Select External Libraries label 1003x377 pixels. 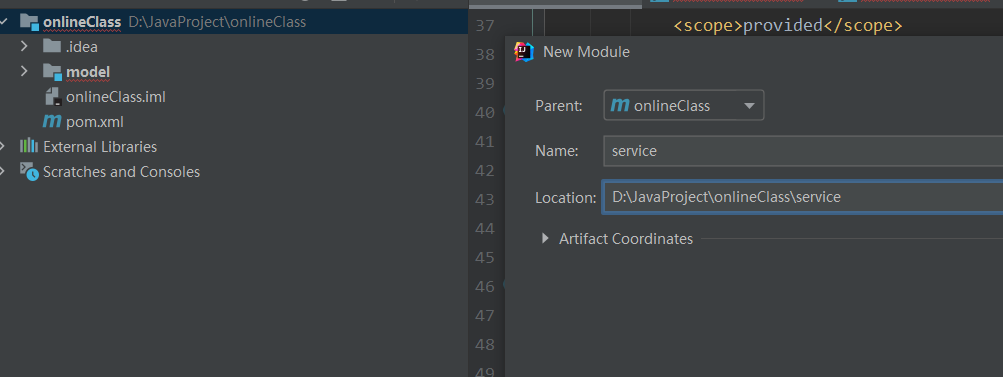(x=100, y=147)
